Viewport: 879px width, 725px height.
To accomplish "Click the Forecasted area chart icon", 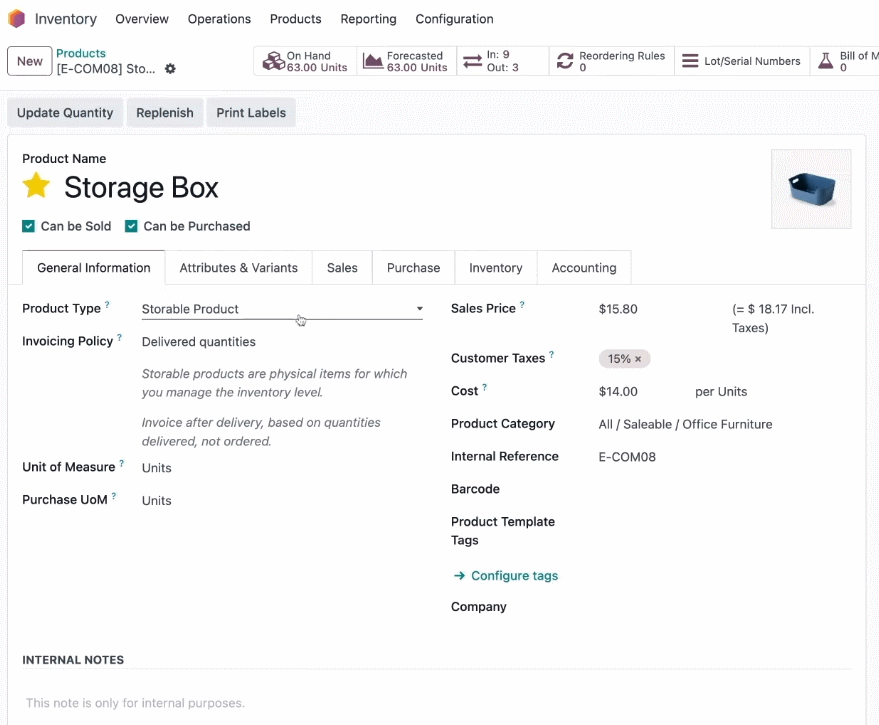I will pyautogui.click(x=373, y=61).
